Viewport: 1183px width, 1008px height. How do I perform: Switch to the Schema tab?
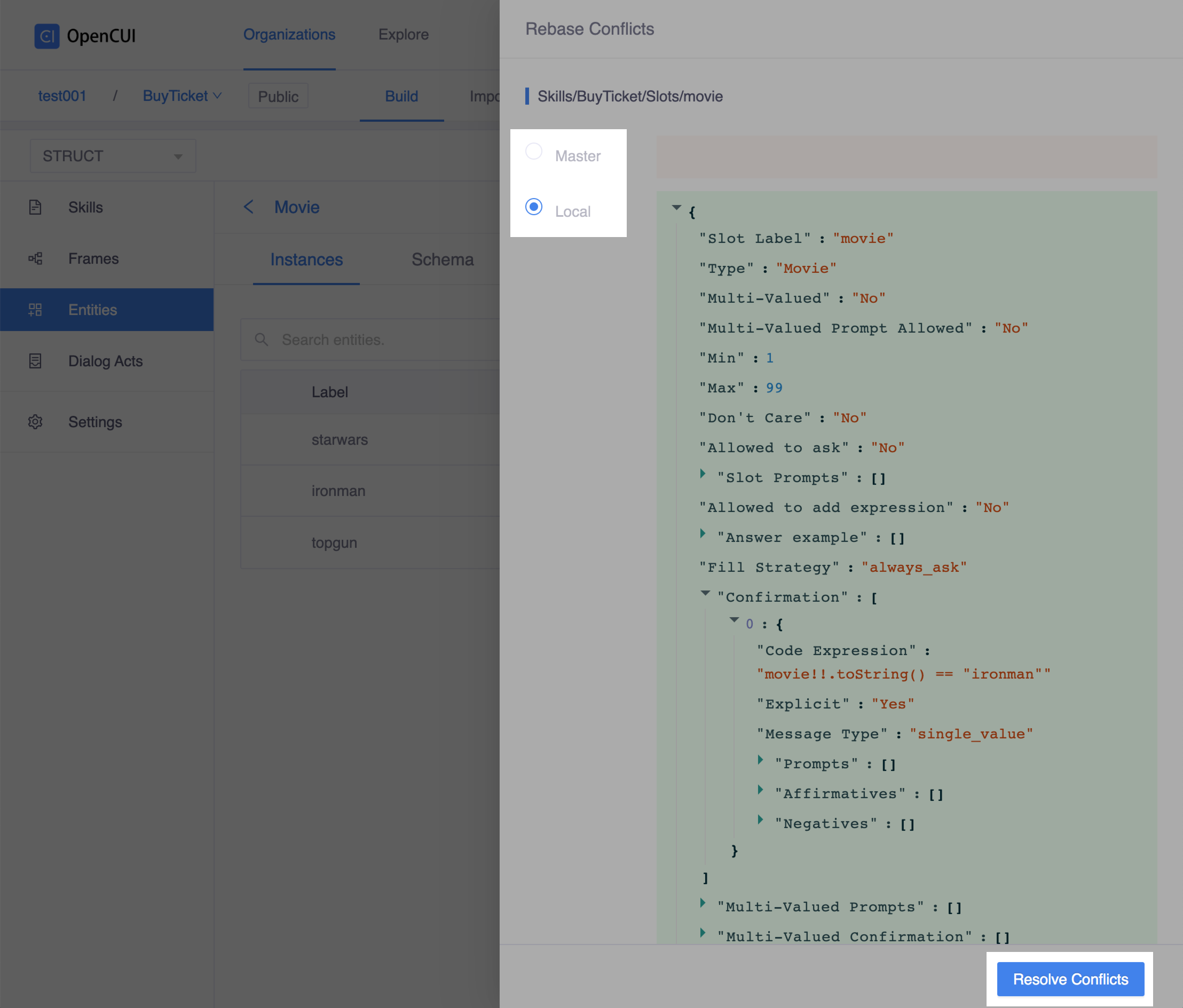[x=443, y=260]
